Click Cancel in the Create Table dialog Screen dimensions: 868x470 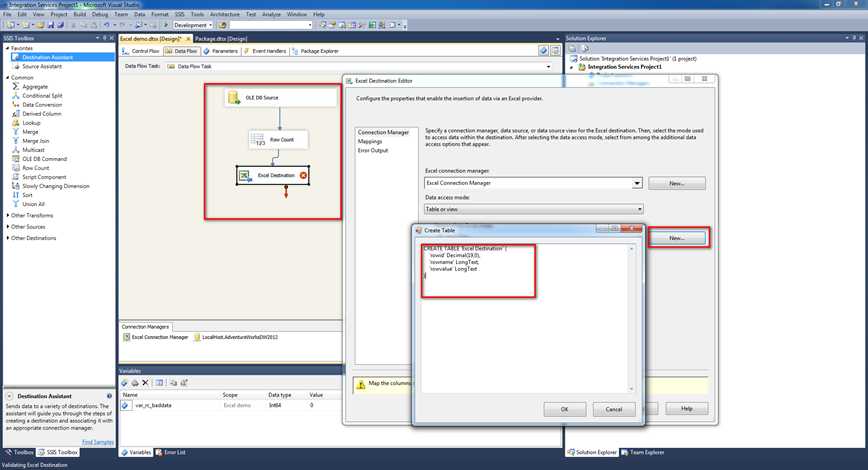tap(614, 409)
